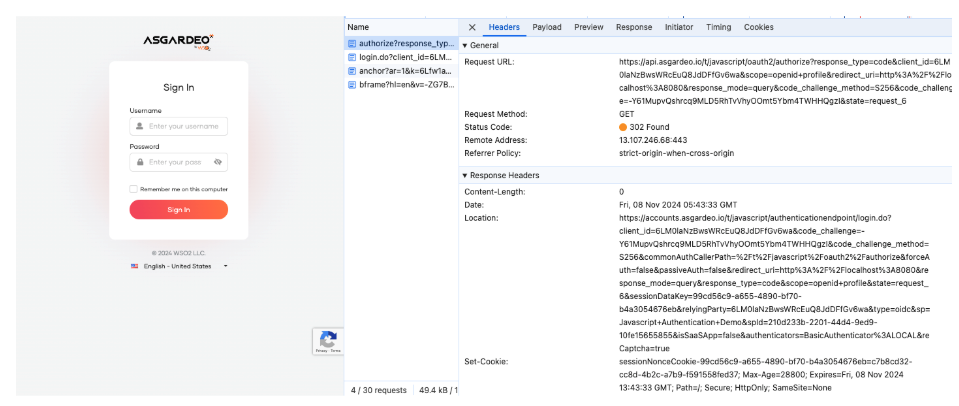The width and height of the screenshot is (959, 406).
Task: Click the Date header value
Action: coord(678,205)
